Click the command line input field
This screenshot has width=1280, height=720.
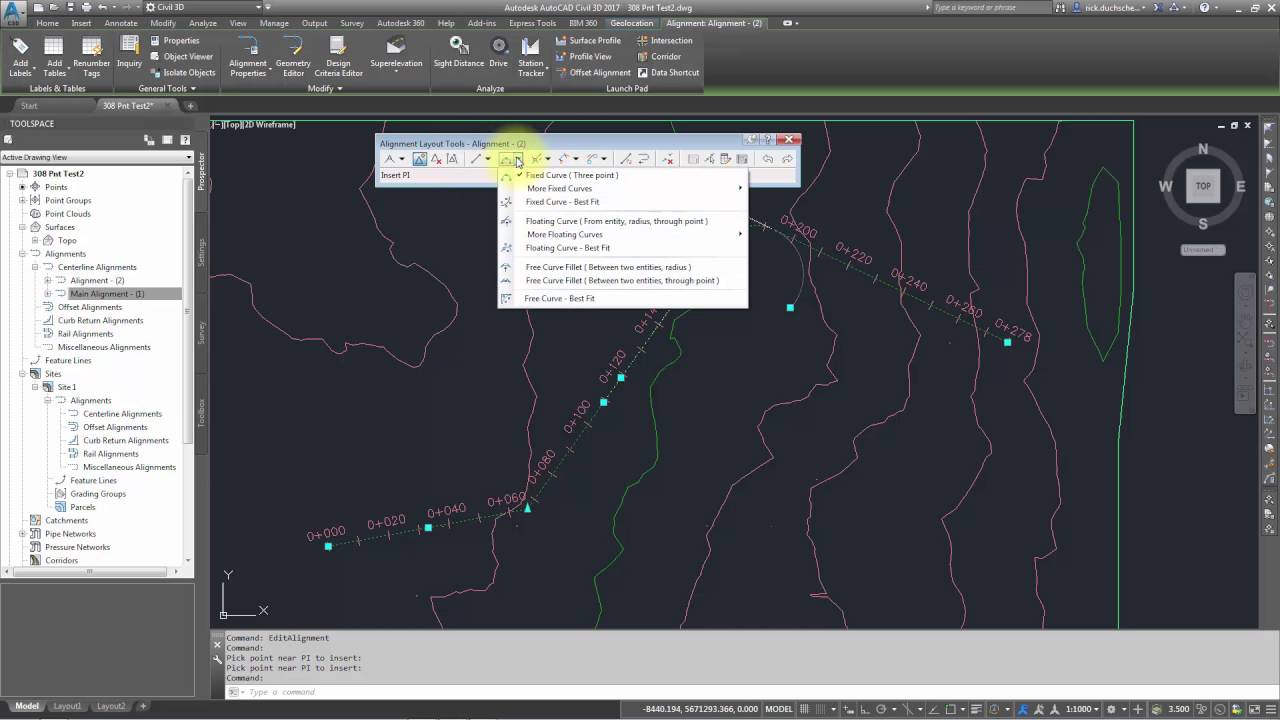(740, 692)
